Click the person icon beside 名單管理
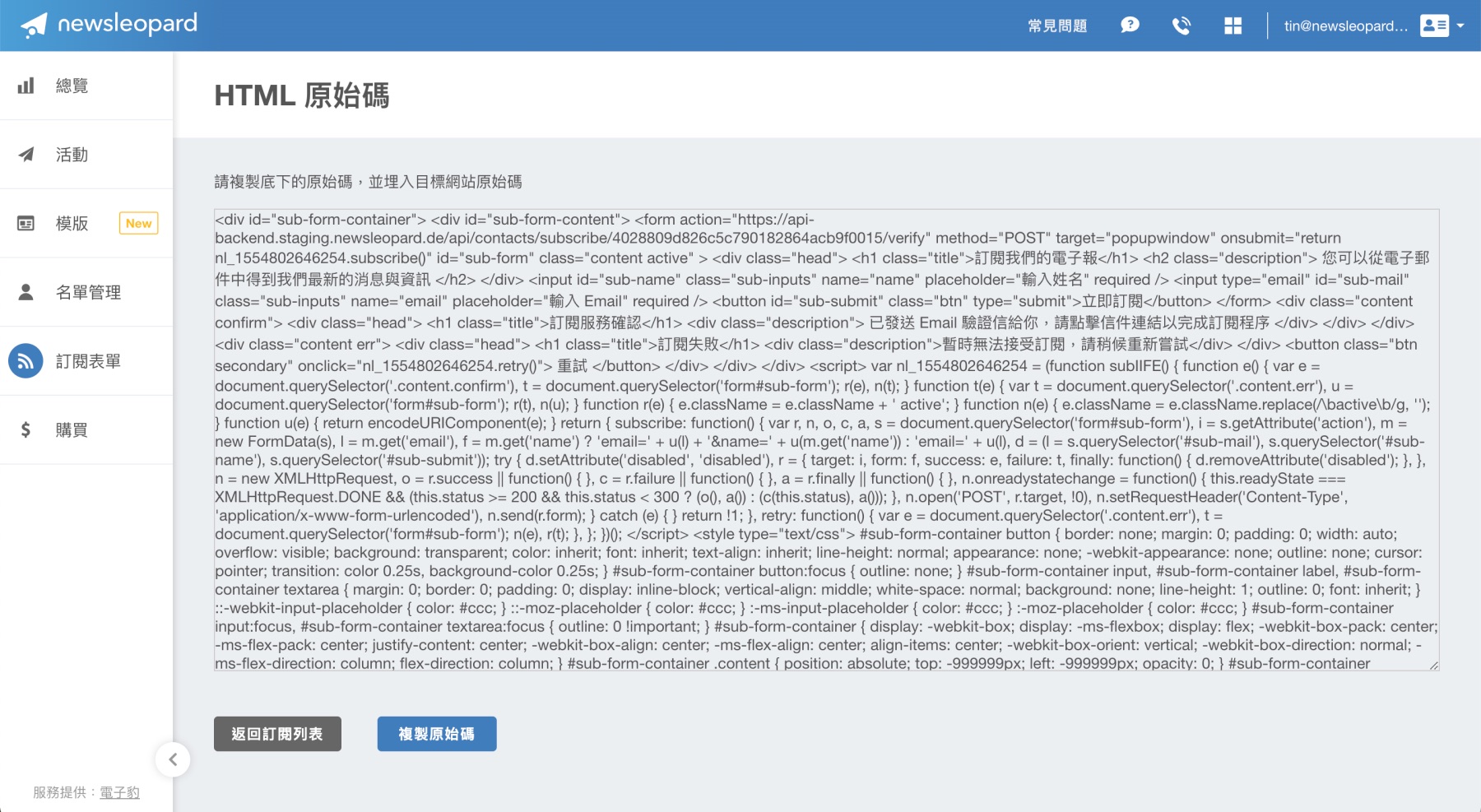The width and height of the screenshot is (1481, 812). (x=26, y=292)
